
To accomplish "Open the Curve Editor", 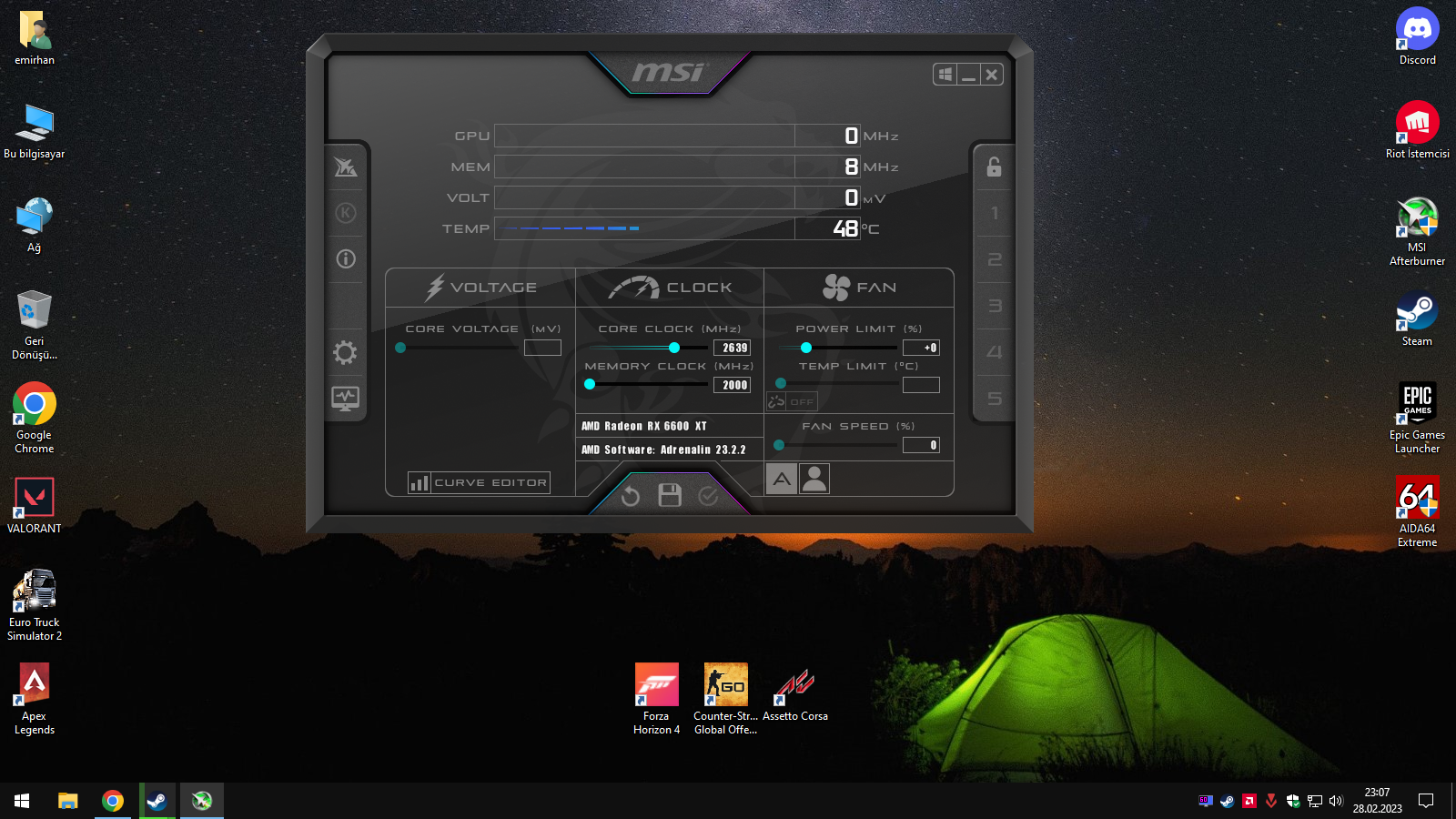I will coord(479,482).
